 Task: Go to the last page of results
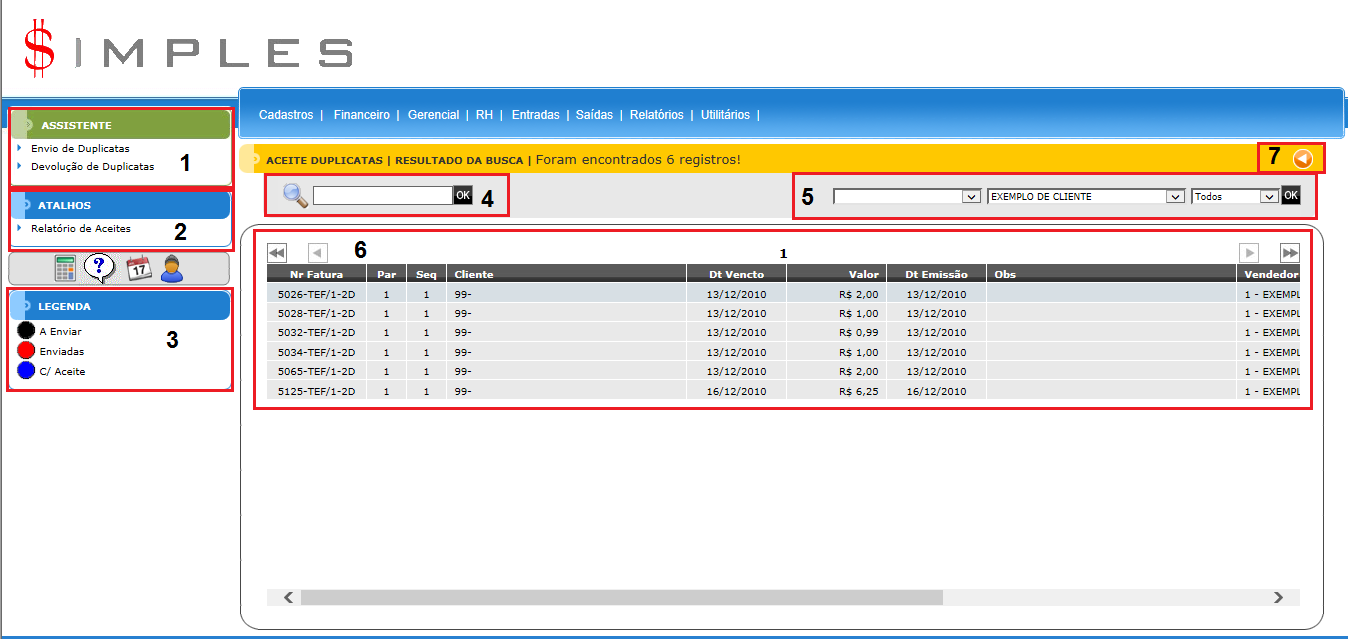1290,253
